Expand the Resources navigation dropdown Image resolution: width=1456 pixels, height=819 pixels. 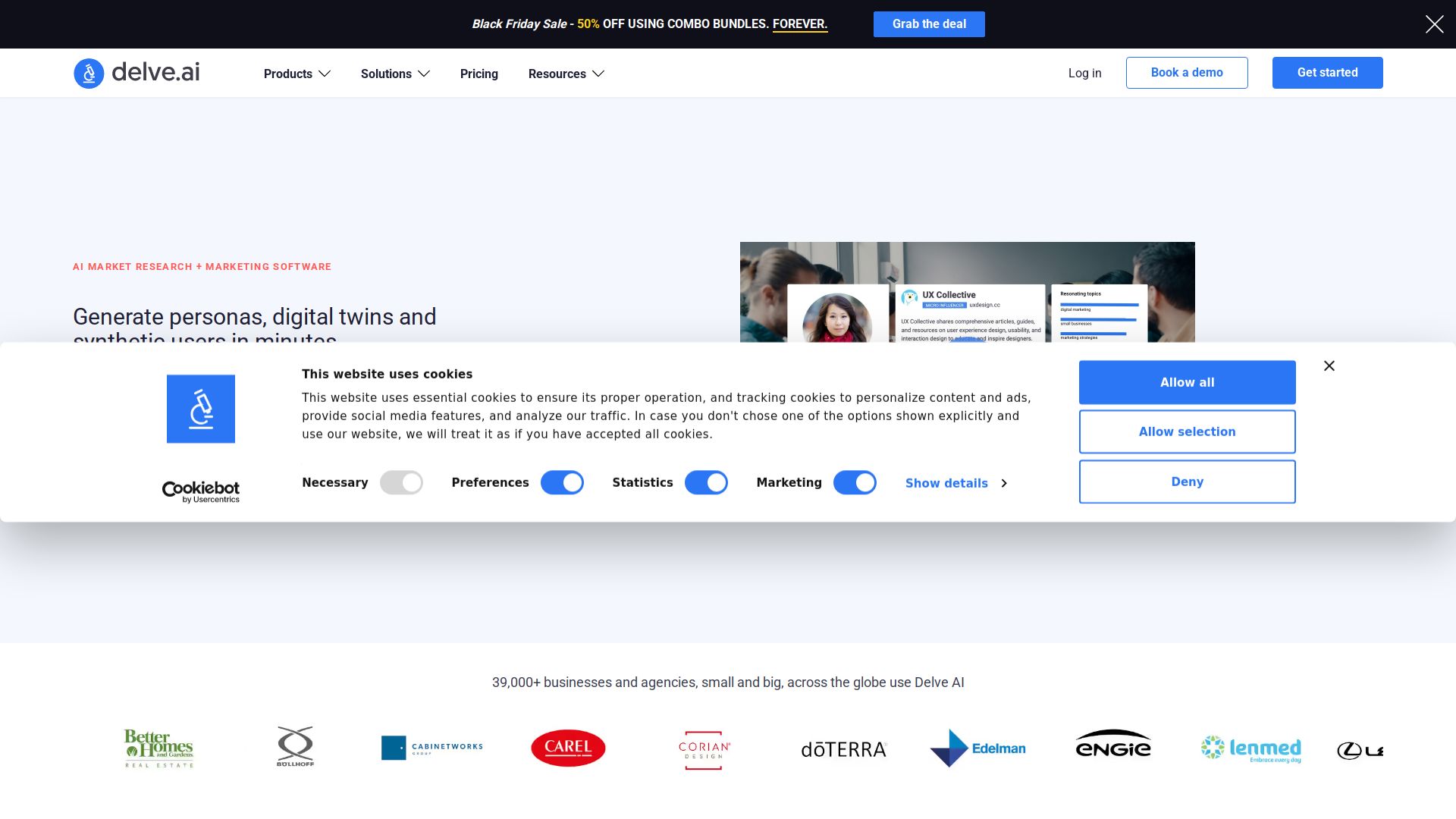pyautogui.click(x=566, y=74)
